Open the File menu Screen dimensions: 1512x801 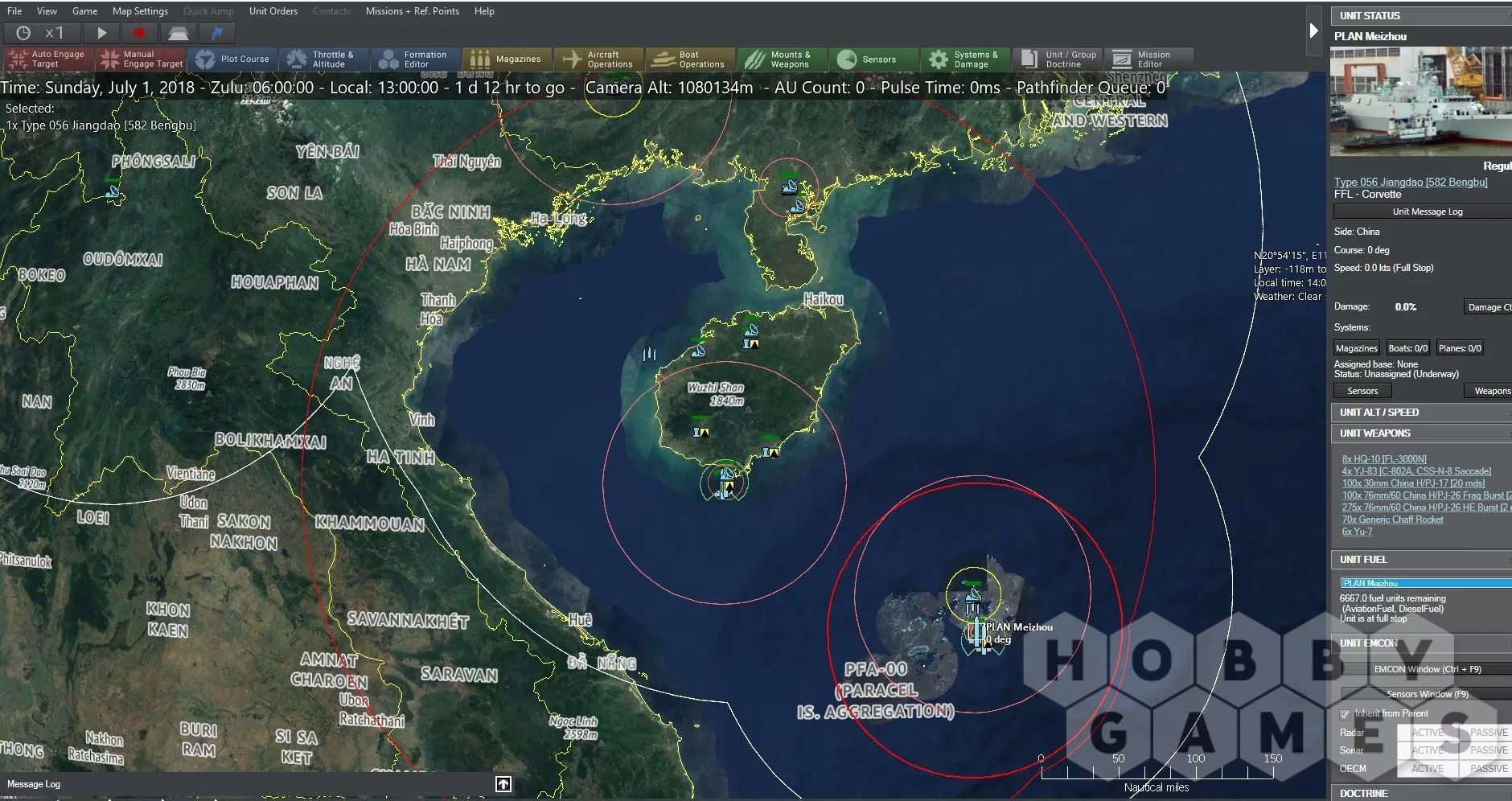tap(14, 11)
